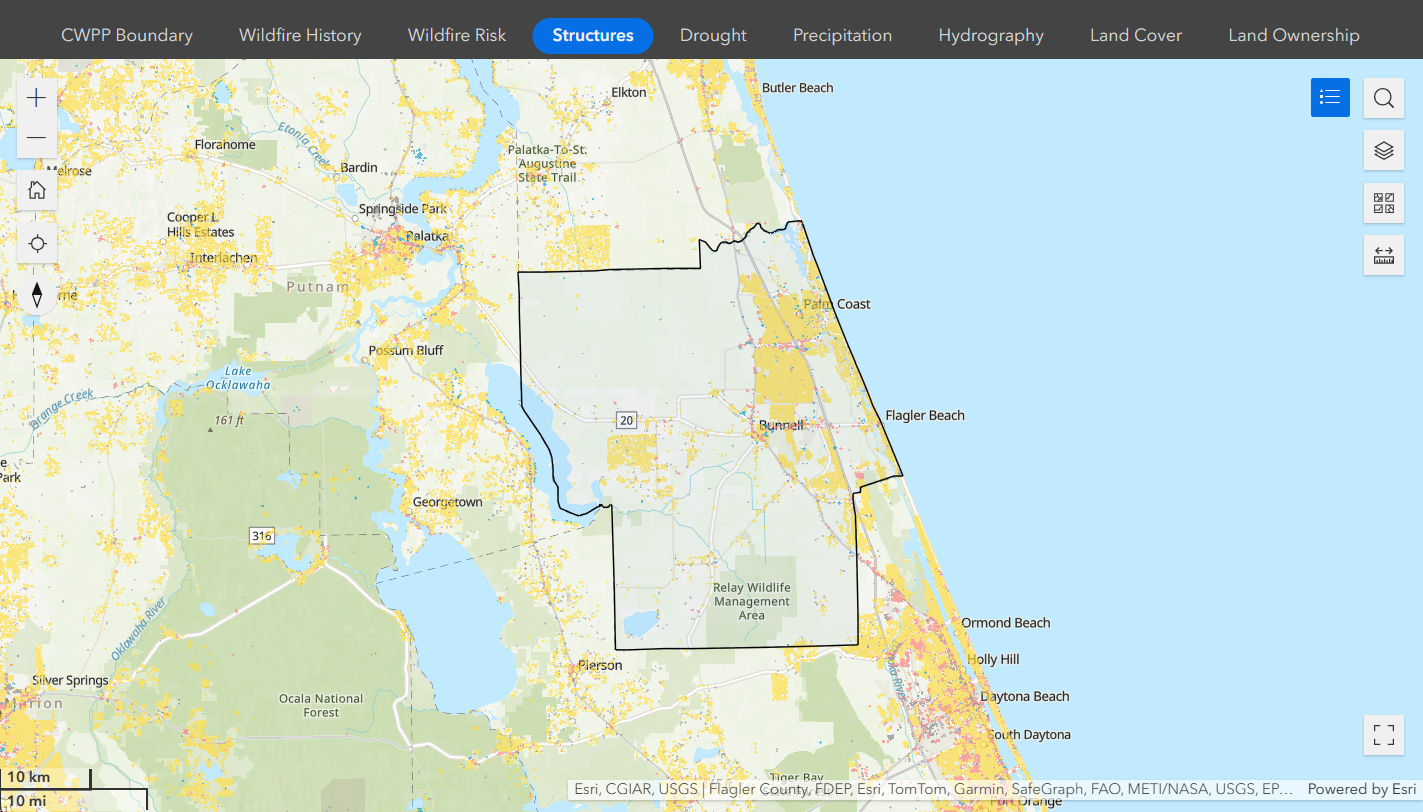Go to the Hydrography tab
Image resolution: width=1423 pixels, height=812 pixels.
click(x=990, y=35)
